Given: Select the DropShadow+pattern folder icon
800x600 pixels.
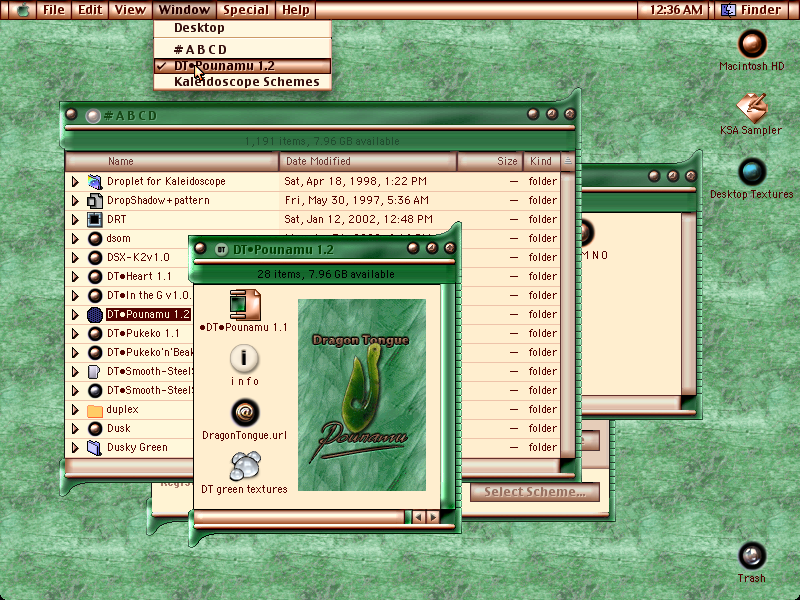Looking at the screenshot, I should pos(95,201).
